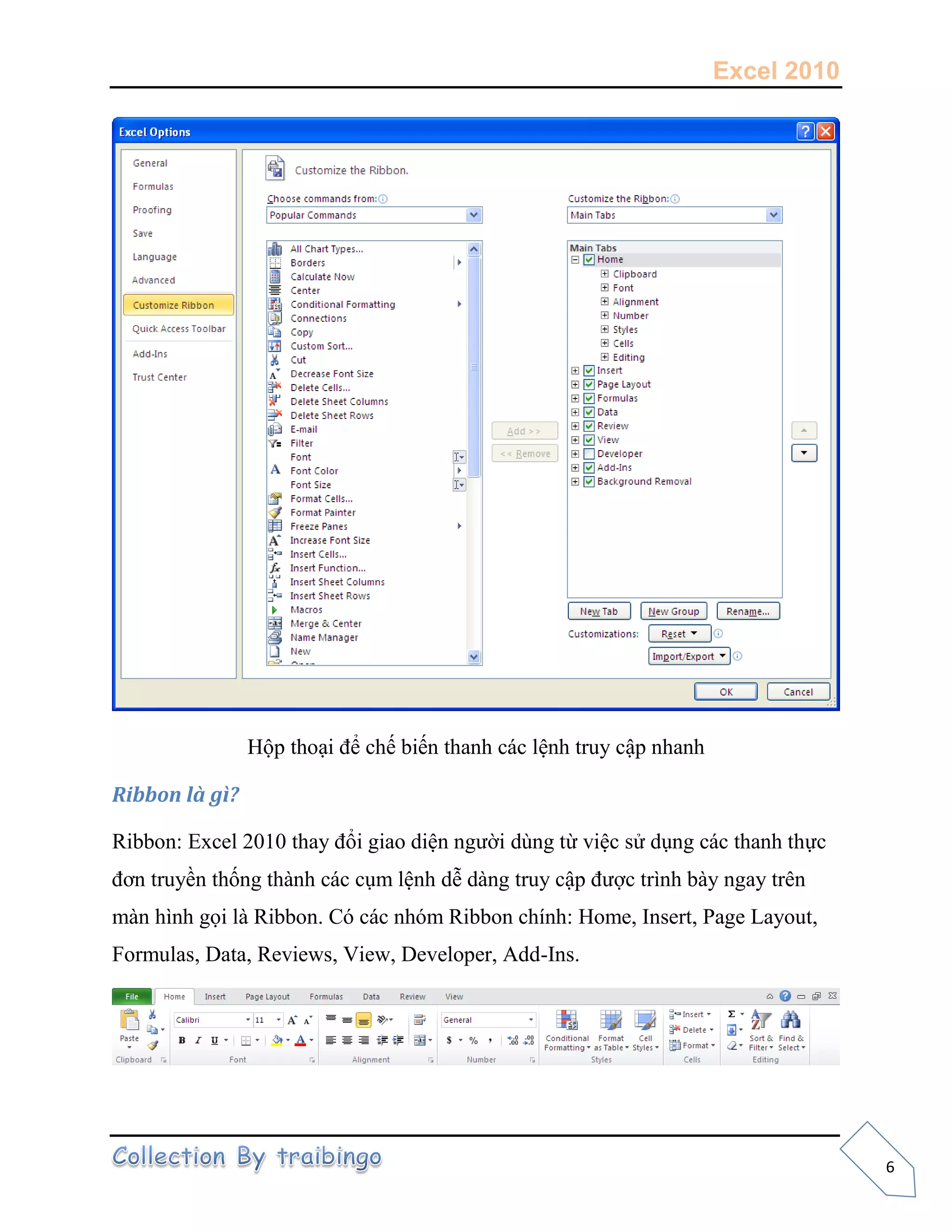The width and height of the screenshot is (952, 1232).
Task: Switch to the Page Layout ribbon tab
Action: coord(267,997)
